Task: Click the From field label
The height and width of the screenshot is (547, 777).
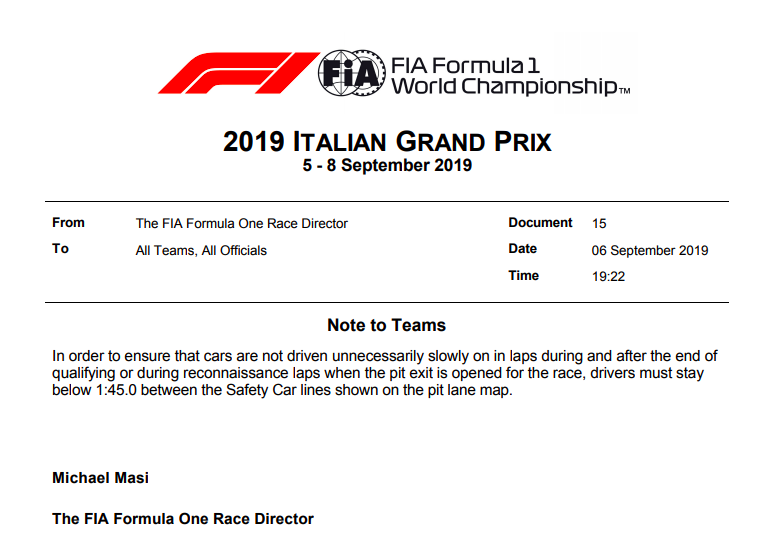Action: tap(68, 223)
